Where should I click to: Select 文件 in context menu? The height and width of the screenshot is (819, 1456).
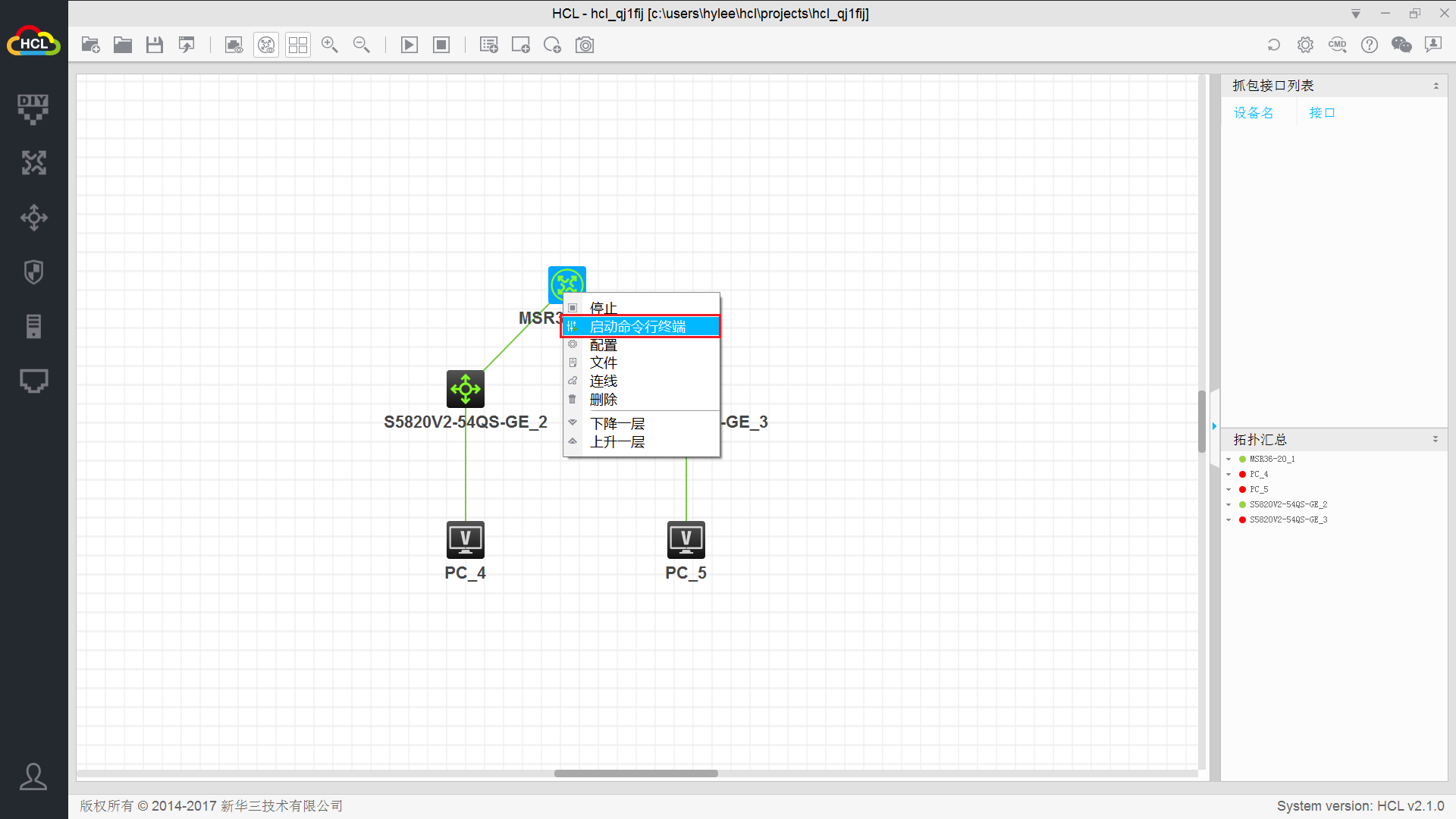[x=642, y=363]
